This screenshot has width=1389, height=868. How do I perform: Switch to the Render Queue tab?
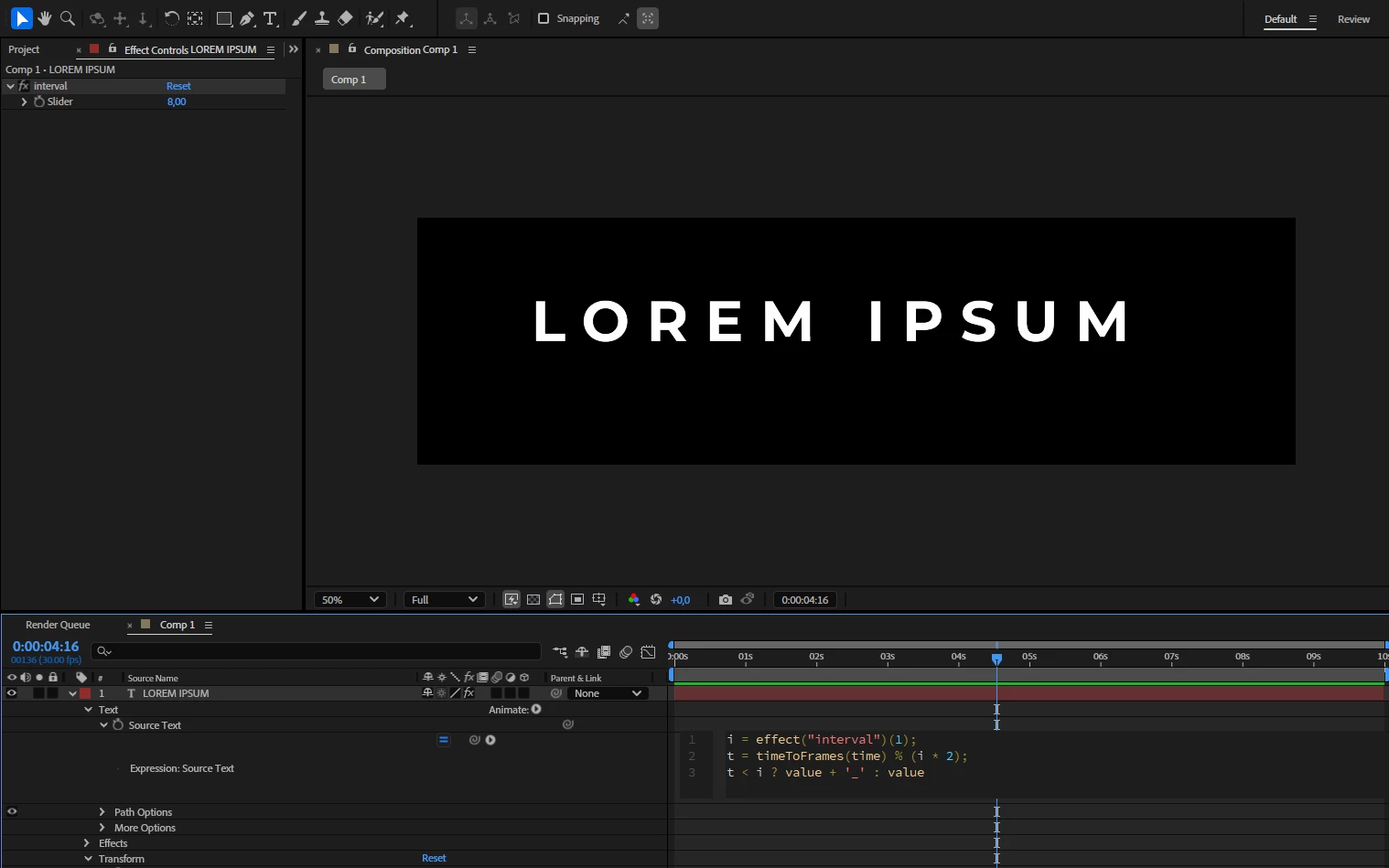point(58,625)
